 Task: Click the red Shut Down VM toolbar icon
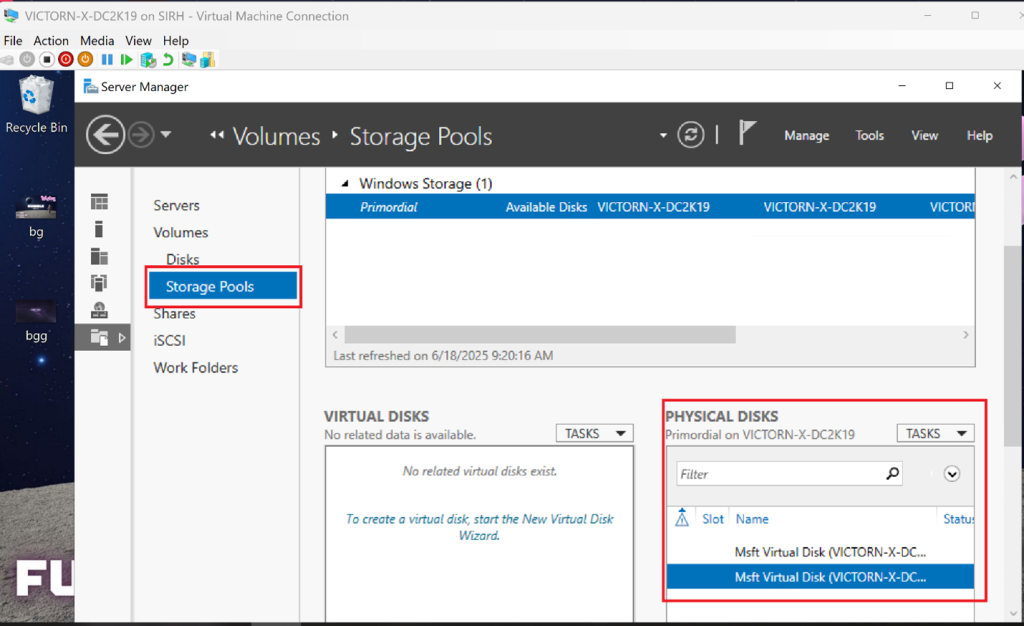(x=65, y=60)
